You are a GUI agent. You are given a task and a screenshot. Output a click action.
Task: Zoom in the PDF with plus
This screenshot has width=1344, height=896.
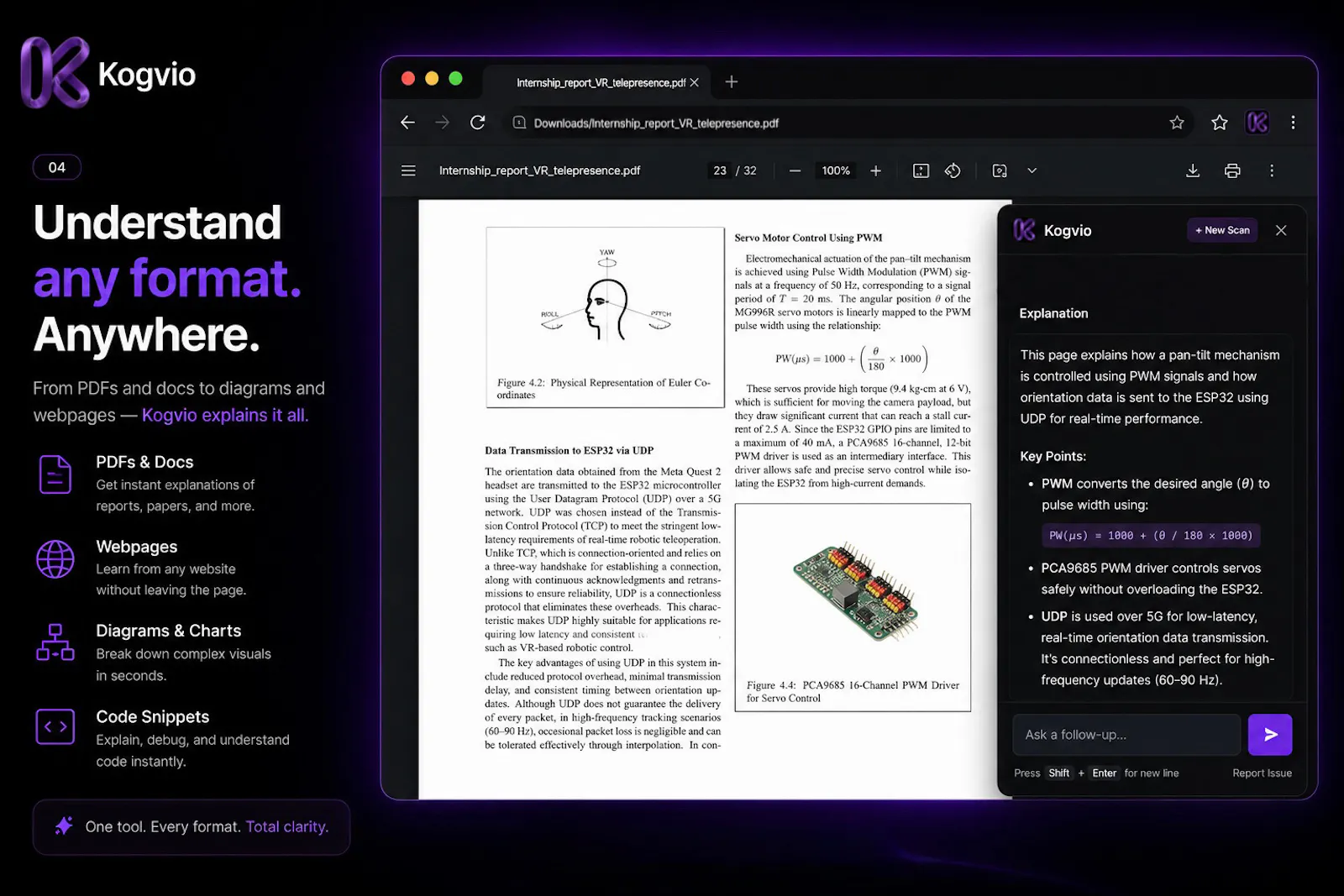coord(875,170)
